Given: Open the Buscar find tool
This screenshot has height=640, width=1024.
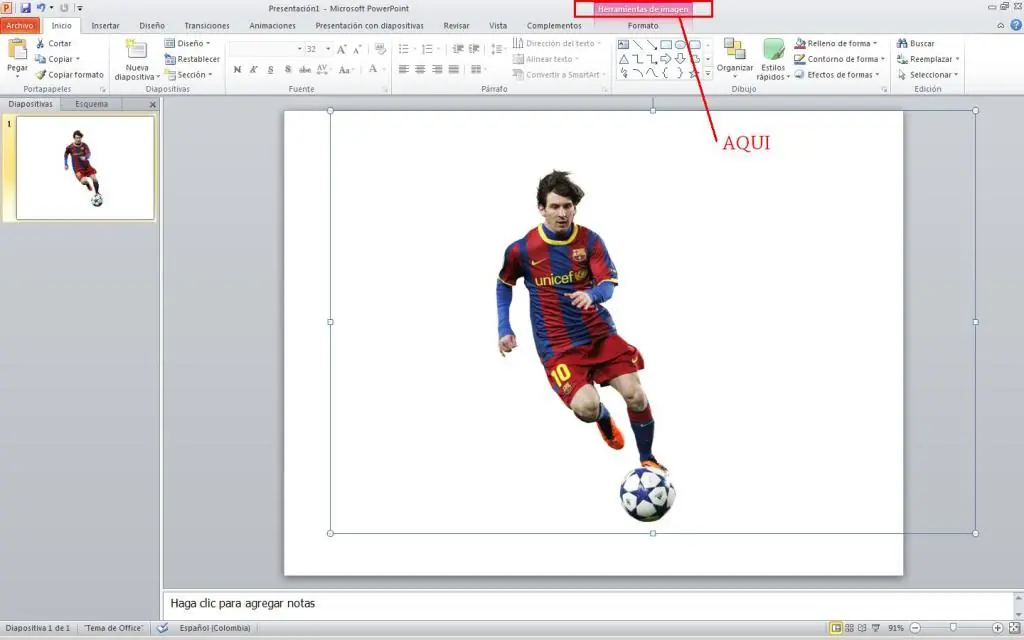Looking at the screenshot, I should (x=916, y=43).
